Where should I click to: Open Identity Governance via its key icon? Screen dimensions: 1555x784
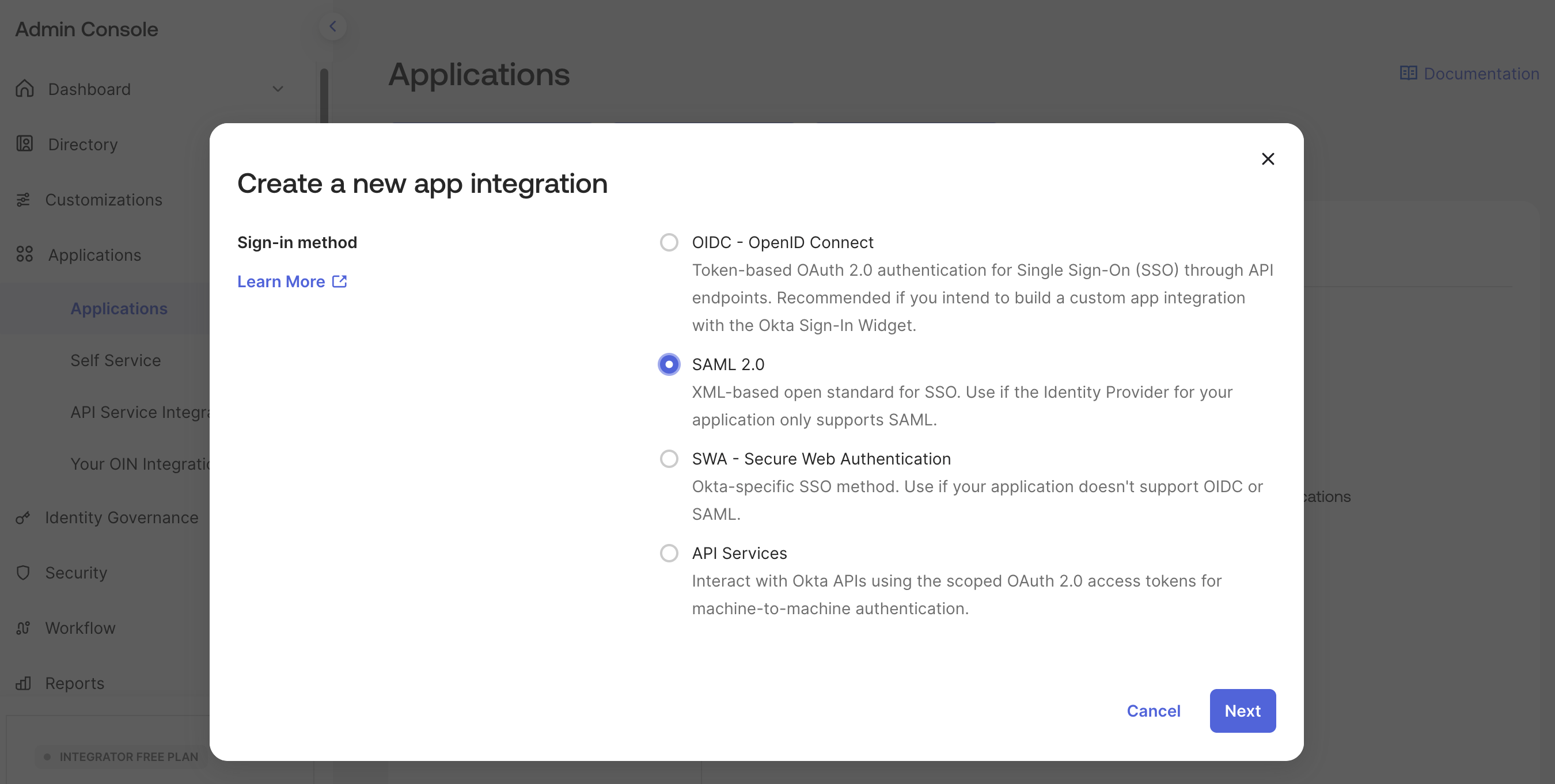(24, 517)
